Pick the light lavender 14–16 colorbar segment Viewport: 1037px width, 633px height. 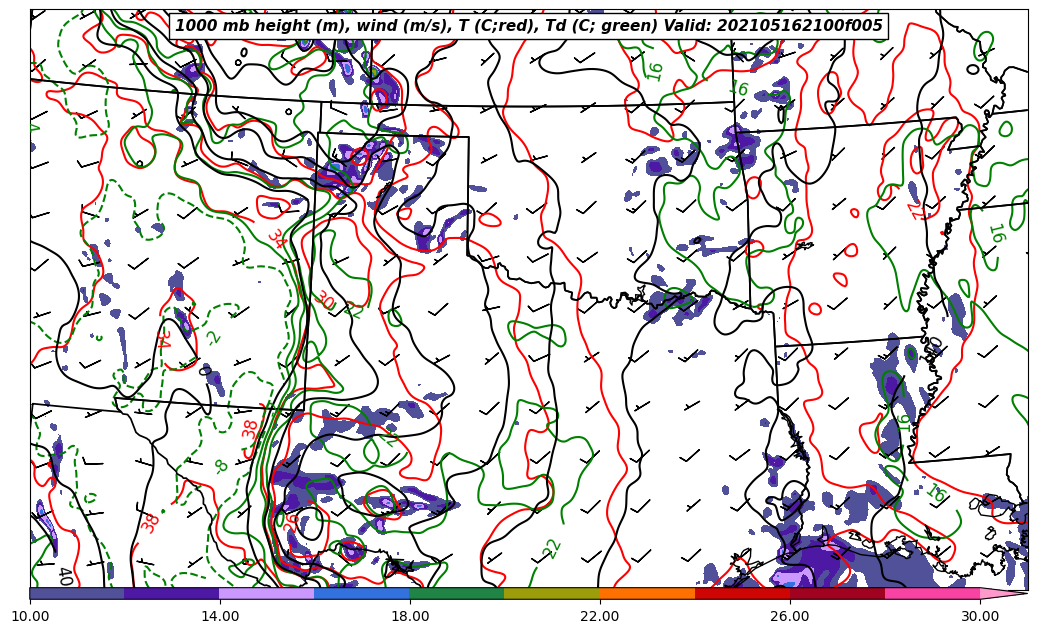pyautogui.click(x=267, y=593)
